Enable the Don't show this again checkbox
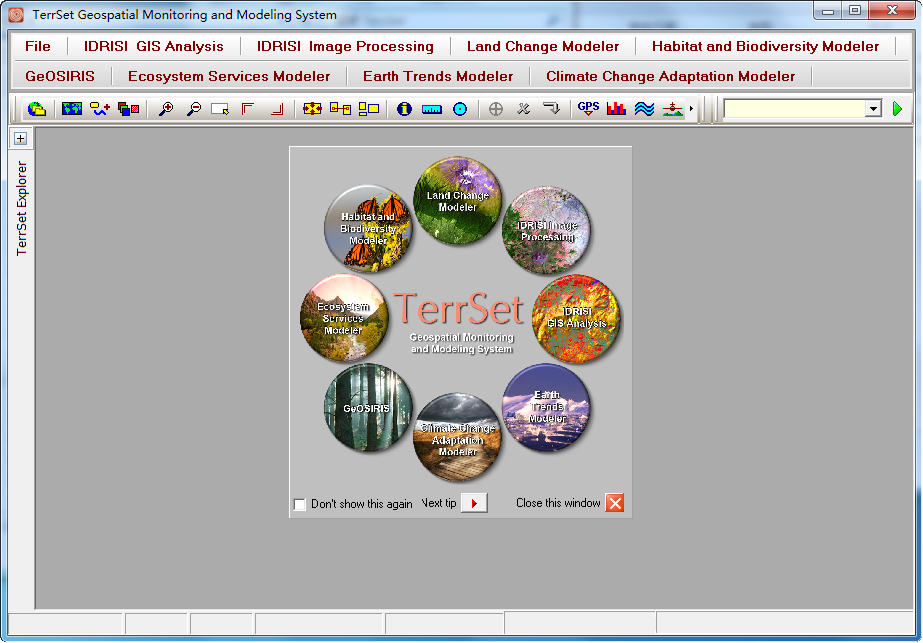This screenshot has width=923, height=643. [x=300, y=504]
